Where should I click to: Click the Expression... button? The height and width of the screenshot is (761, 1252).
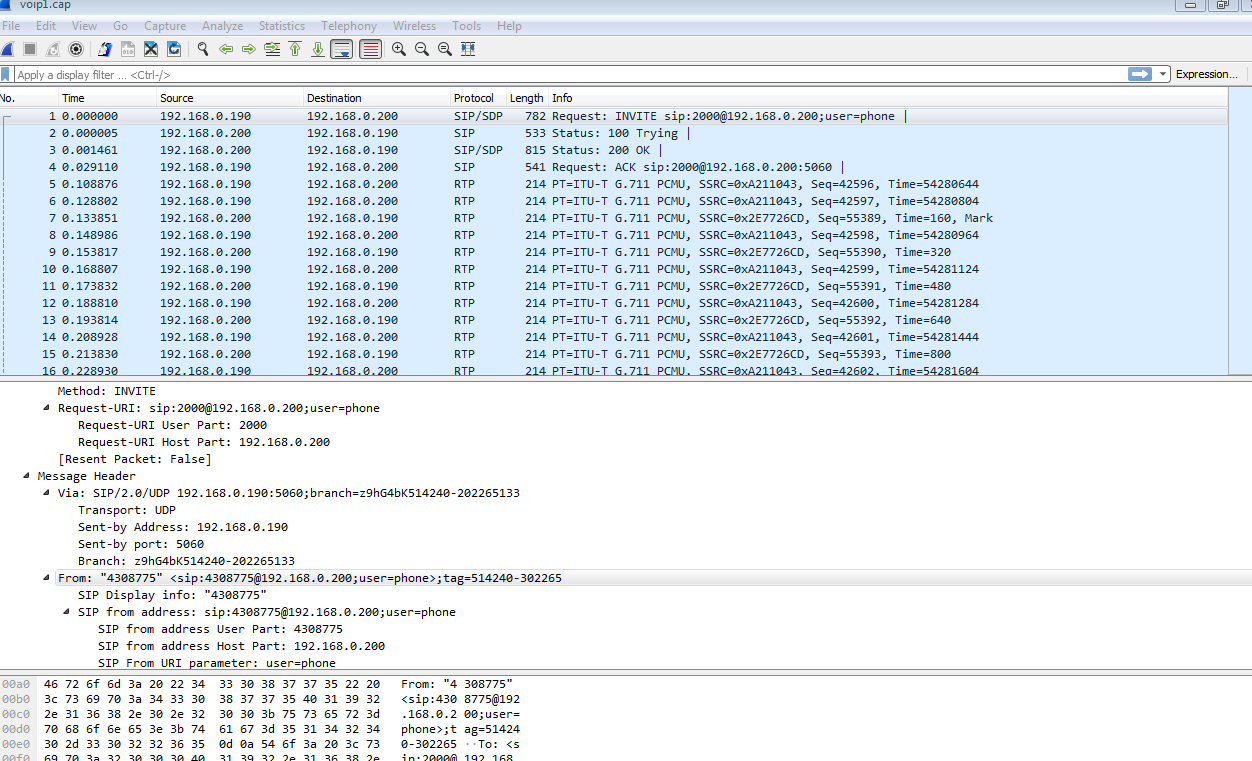[x=1206, y=75]
